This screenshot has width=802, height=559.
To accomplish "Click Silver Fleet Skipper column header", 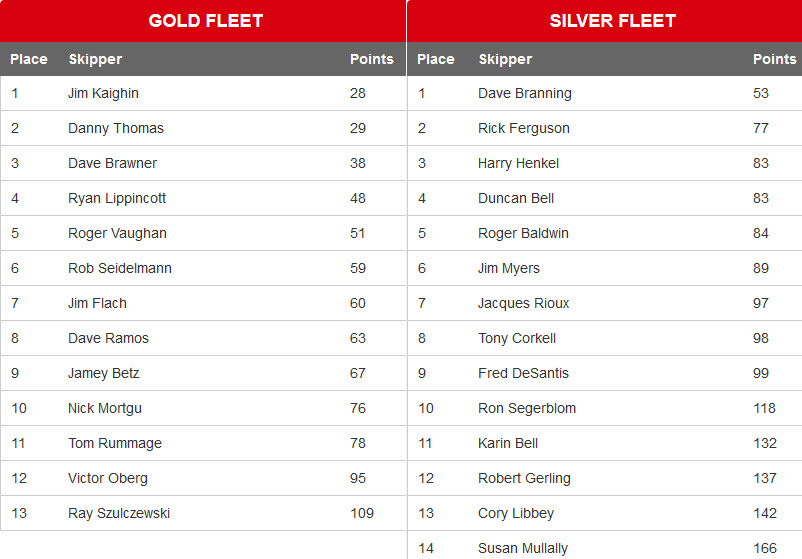I will tap(505, 59).
